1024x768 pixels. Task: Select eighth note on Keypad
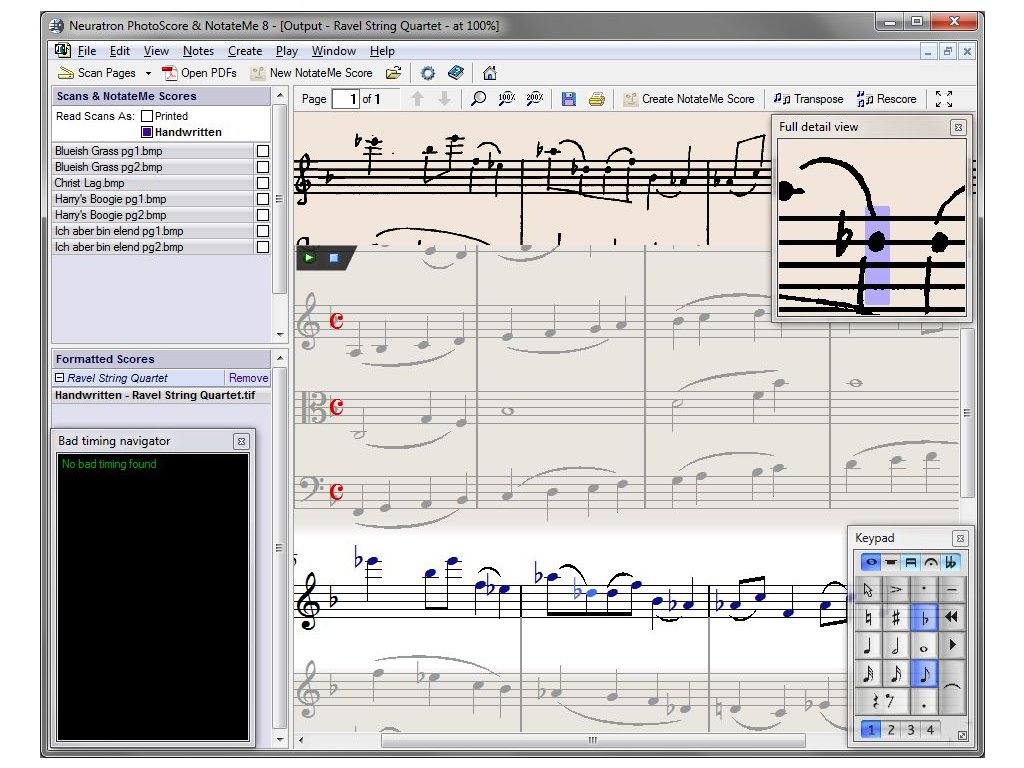924,674
